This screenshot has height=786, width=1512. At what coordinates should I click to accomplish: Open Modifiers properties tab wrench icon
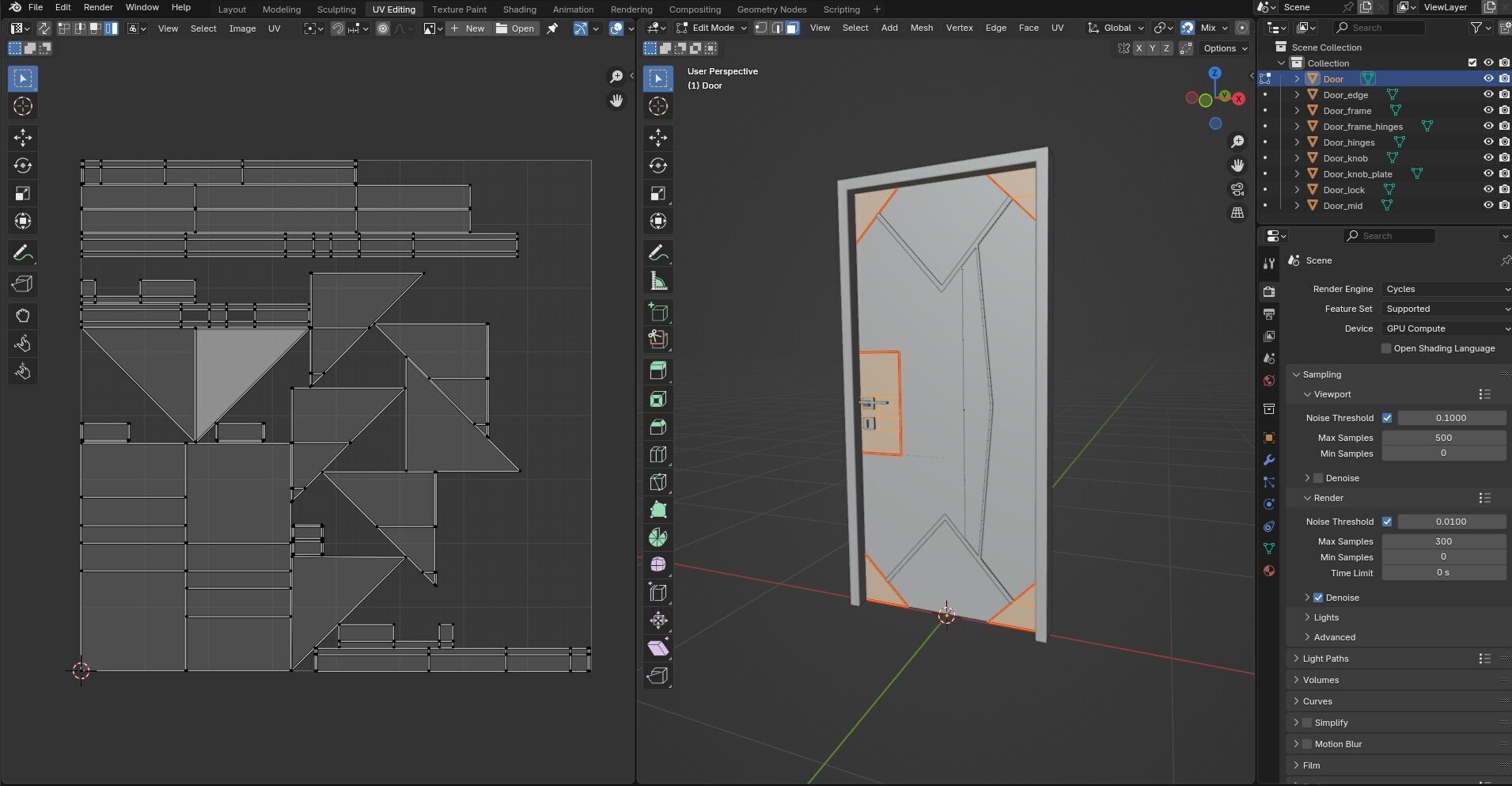coord(1269,460)
